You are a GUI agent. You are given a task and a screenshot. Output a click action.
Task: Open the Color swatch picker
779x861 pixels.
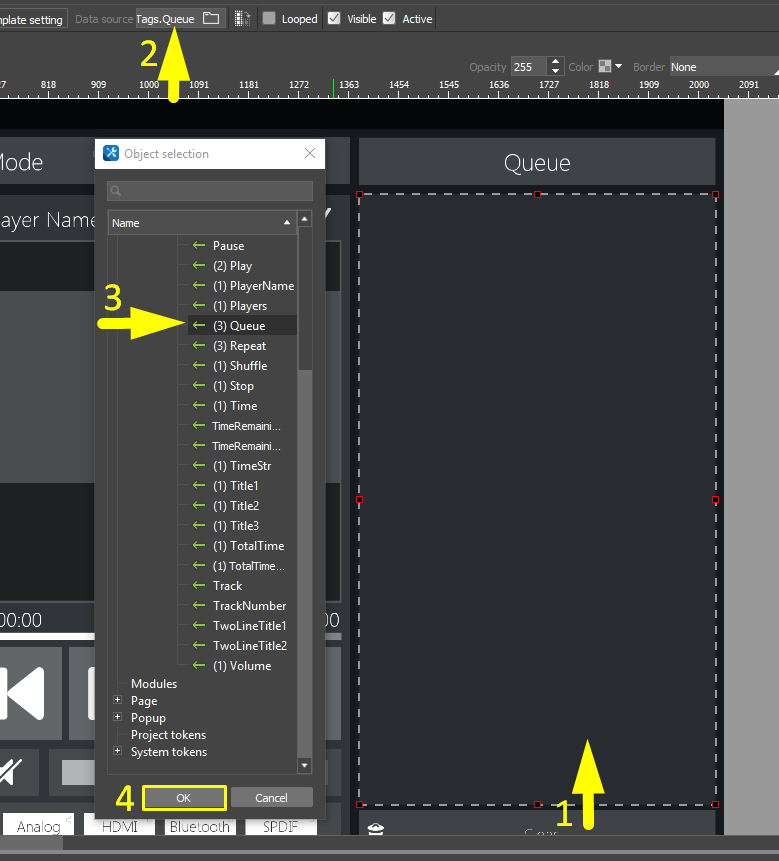(609, 67)
